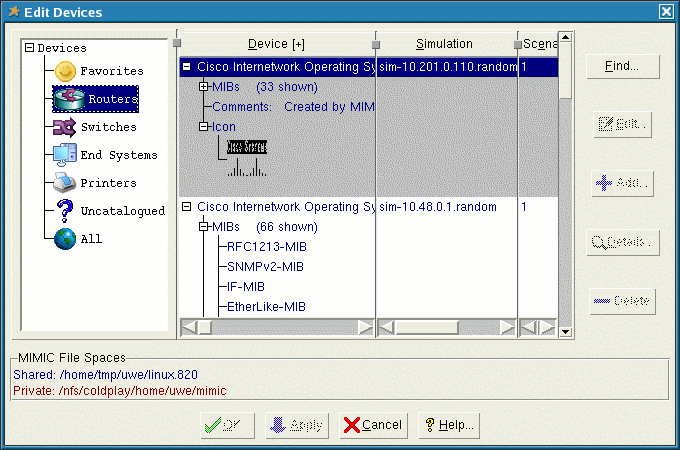Click the Cancel button

[x=373, y=425]
